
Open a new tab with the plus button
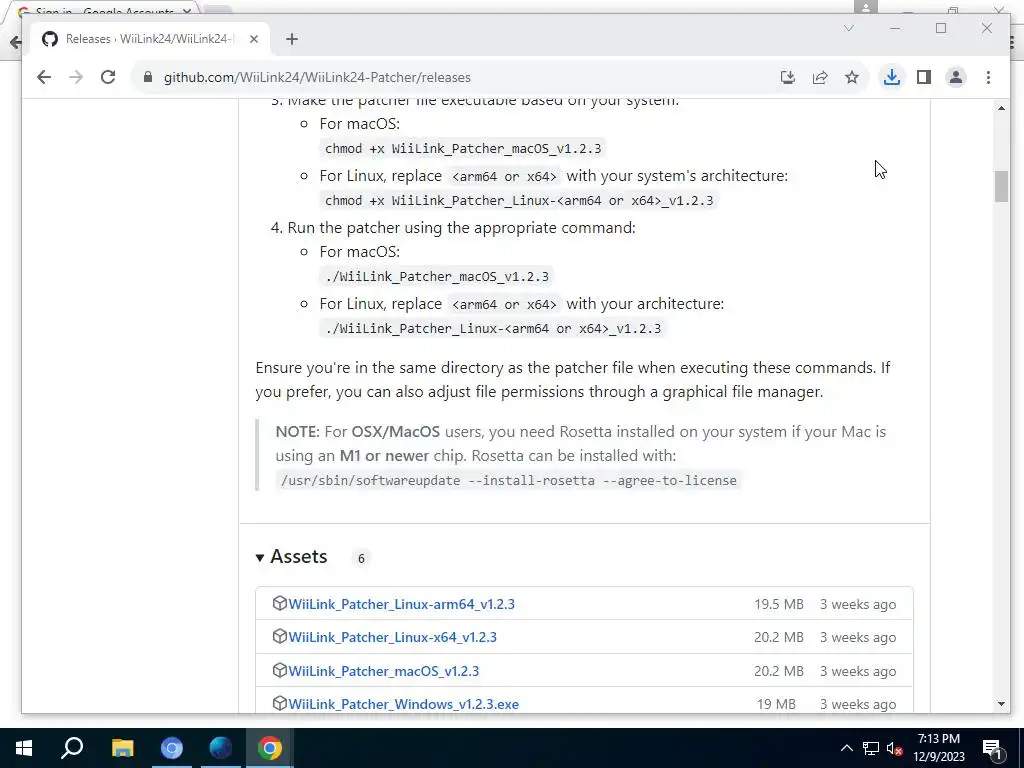point(292,39)
